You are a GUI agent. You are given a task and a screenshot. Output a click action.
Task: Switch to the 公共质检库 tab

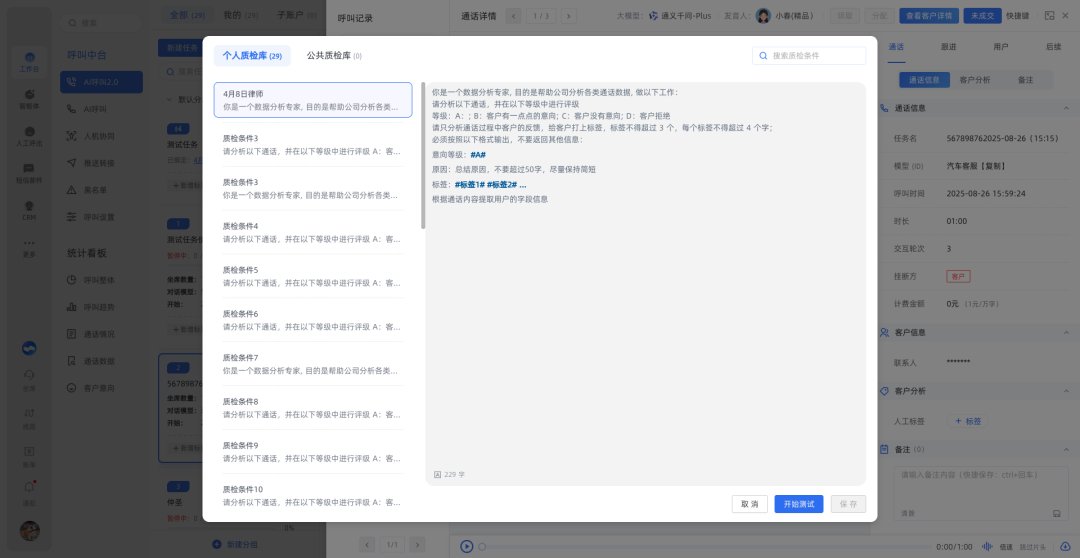tap(334, 56)
